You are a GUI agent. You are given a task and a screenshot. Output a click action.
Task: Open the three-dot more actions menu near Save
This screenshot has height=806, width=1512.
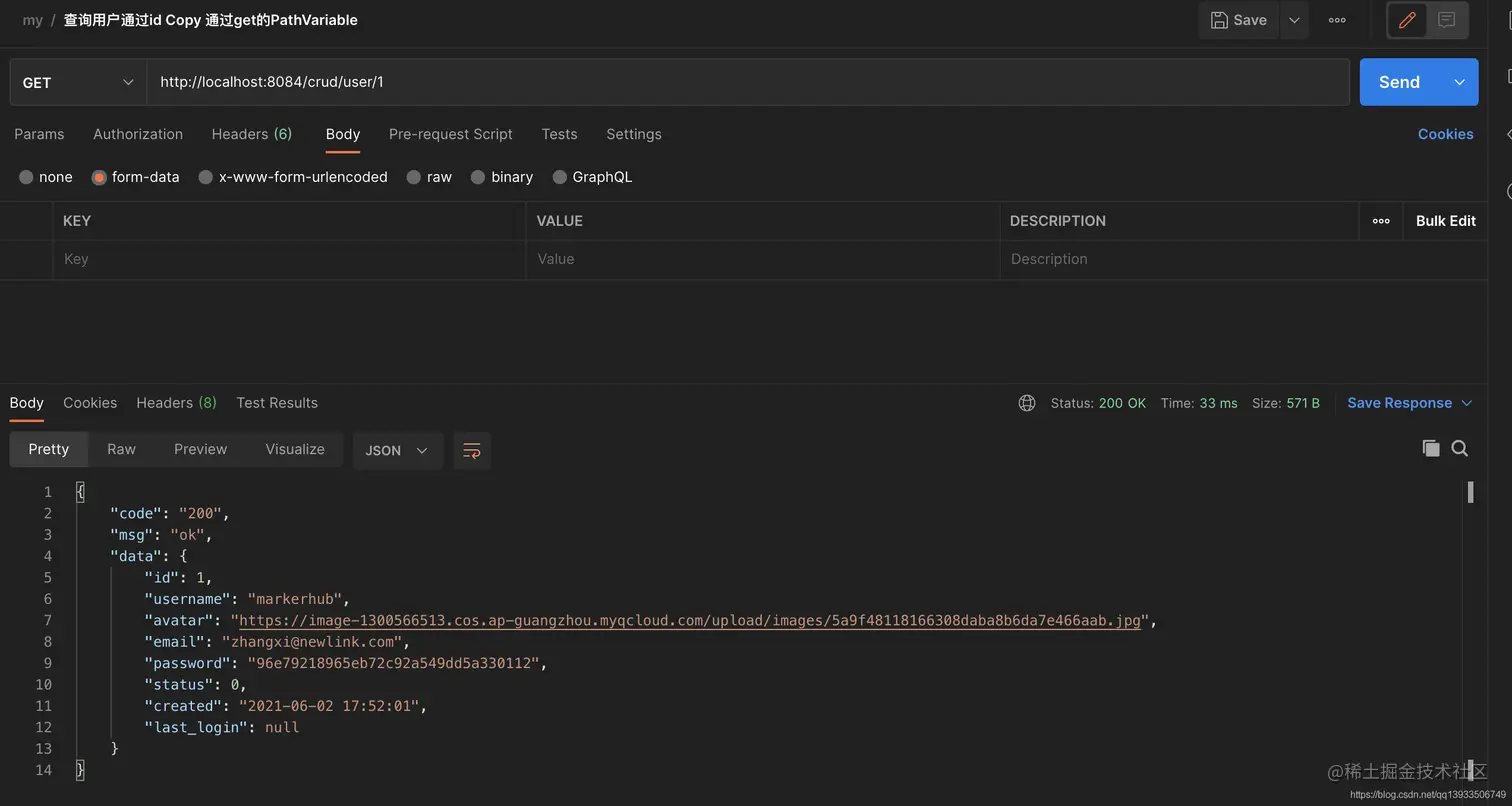1337,20
